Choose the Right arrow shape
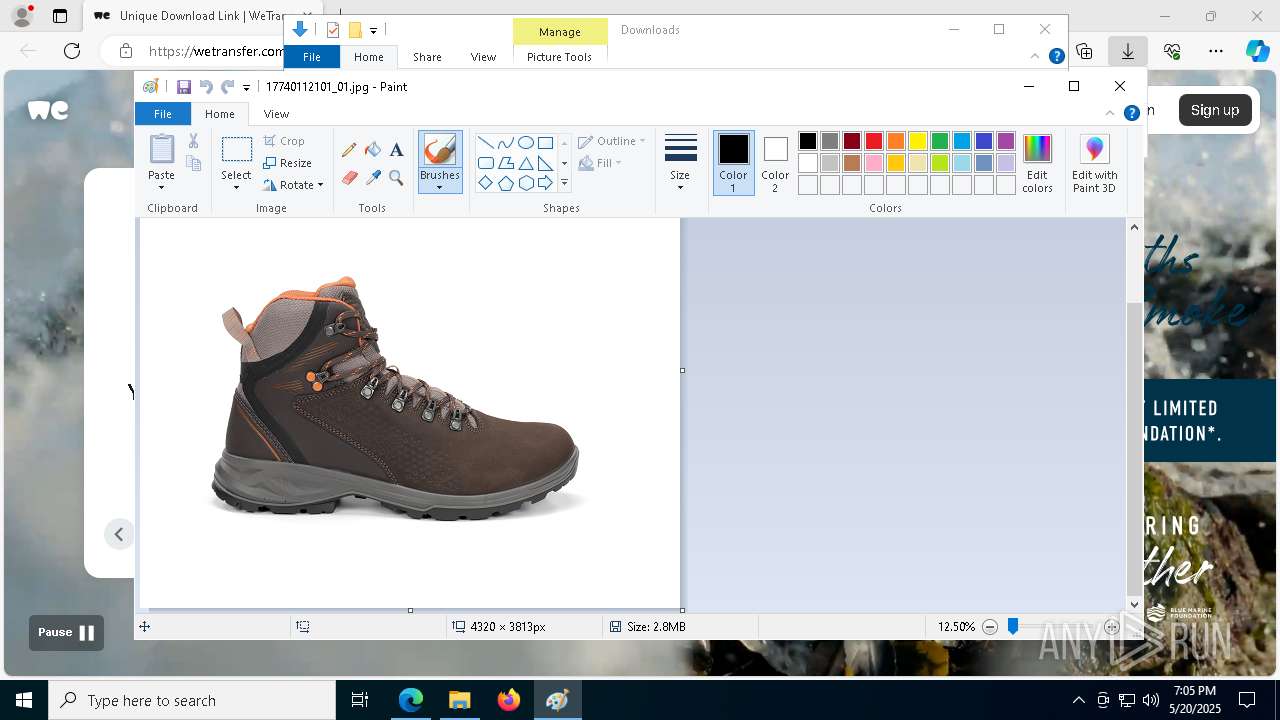This screenshot has width=1280, height=720. (545, 183)
